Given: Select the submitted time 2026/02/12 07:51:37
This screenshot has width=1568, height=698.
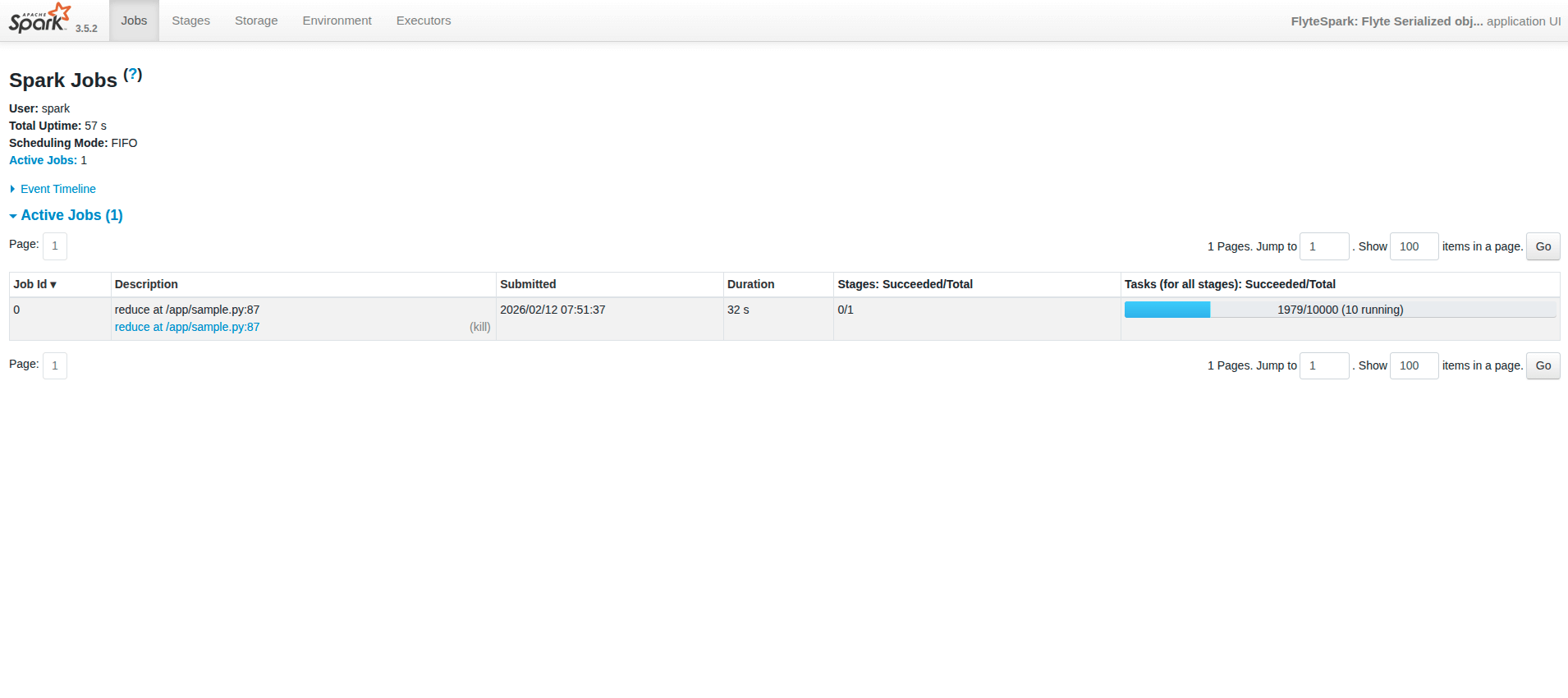Looking at the screenshot, I should coord(552,310).
